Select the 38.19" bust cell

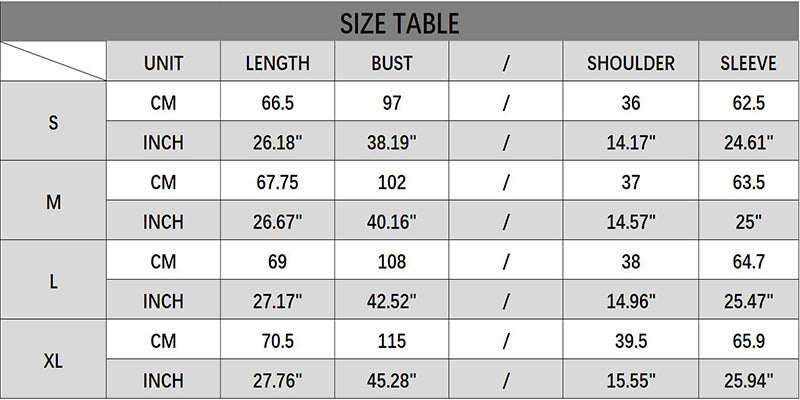click(392, 142)
